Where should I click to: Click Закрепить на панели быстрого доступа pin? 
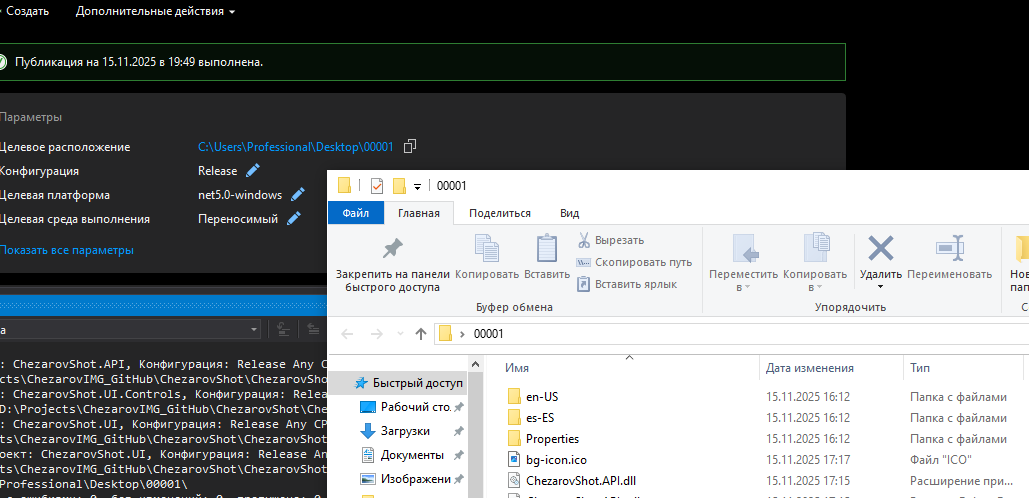393,264
